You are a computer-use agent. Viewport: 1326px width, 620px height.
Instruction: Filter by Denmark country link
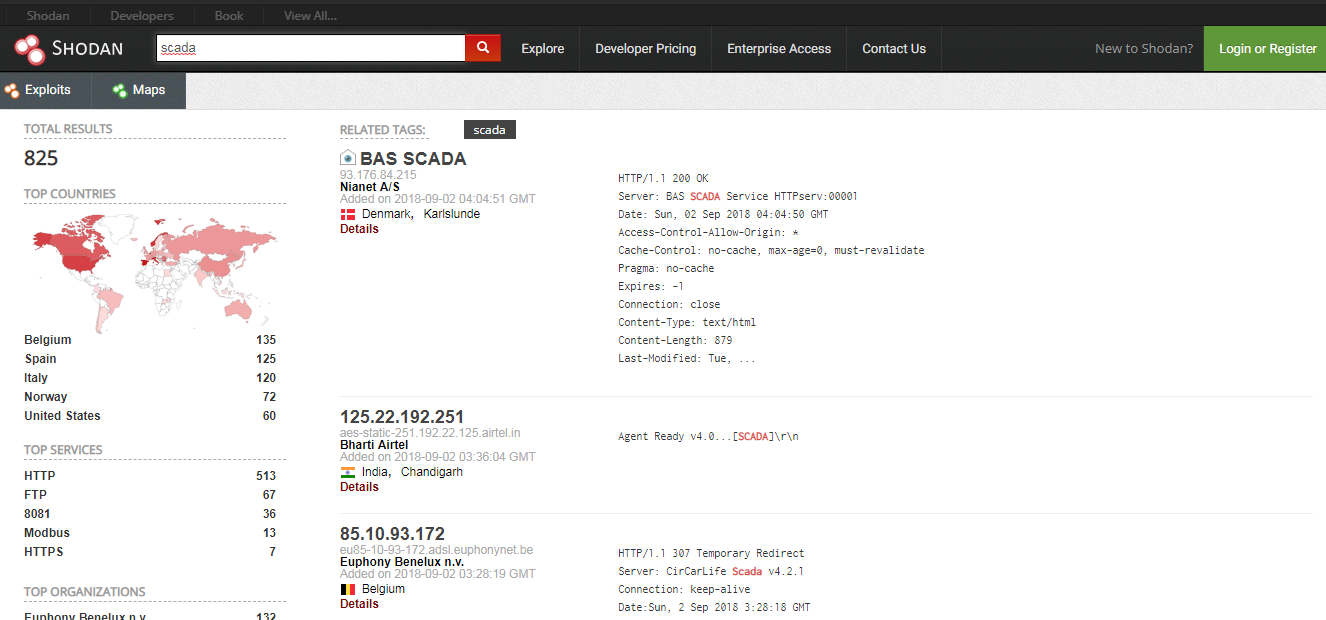click(385, 214)
